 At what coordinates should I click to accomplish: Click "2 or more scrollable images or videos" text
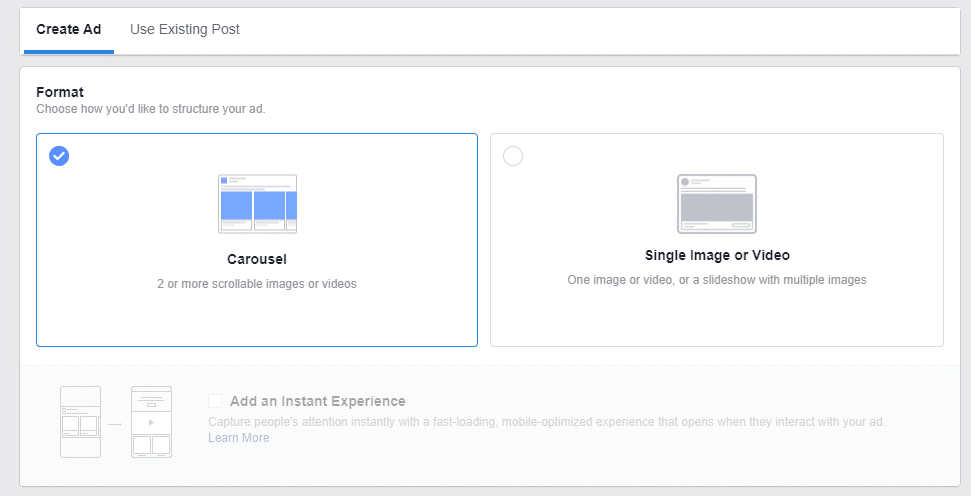coord(257,284)
